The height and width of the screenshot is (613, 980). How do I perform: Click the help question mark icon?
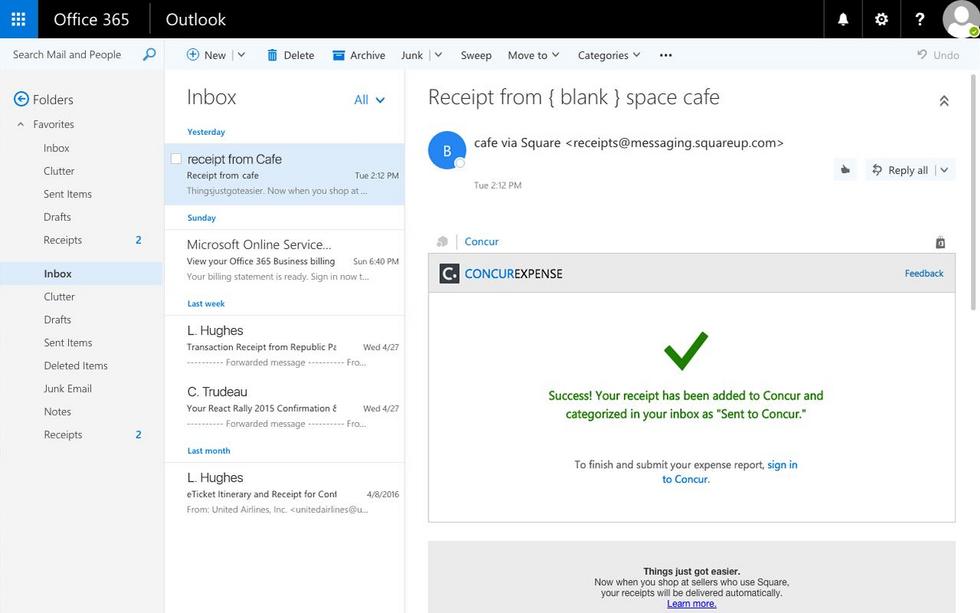(919, 19)
